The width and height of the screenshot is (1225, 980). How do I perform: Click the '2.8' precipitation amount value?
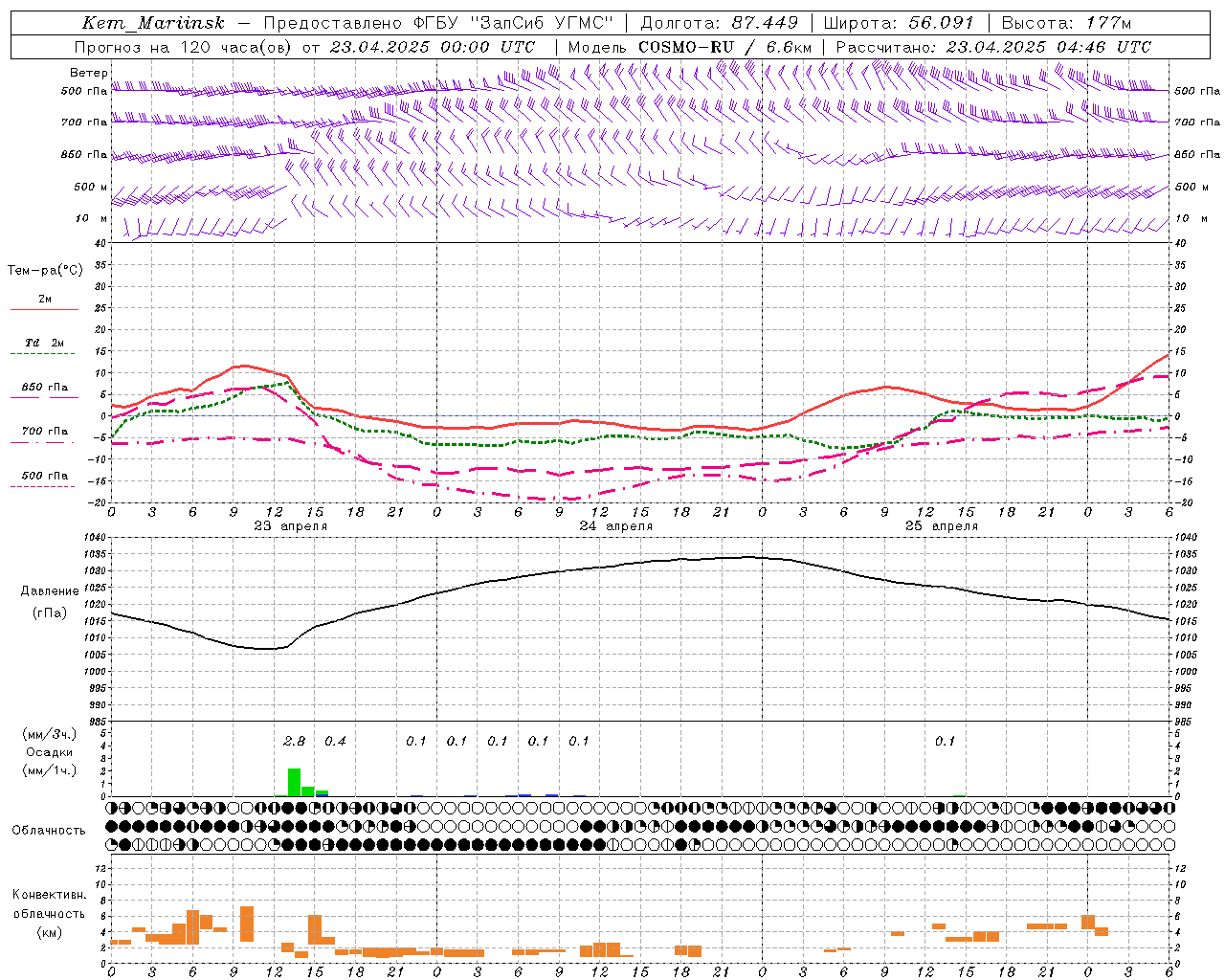295,741
